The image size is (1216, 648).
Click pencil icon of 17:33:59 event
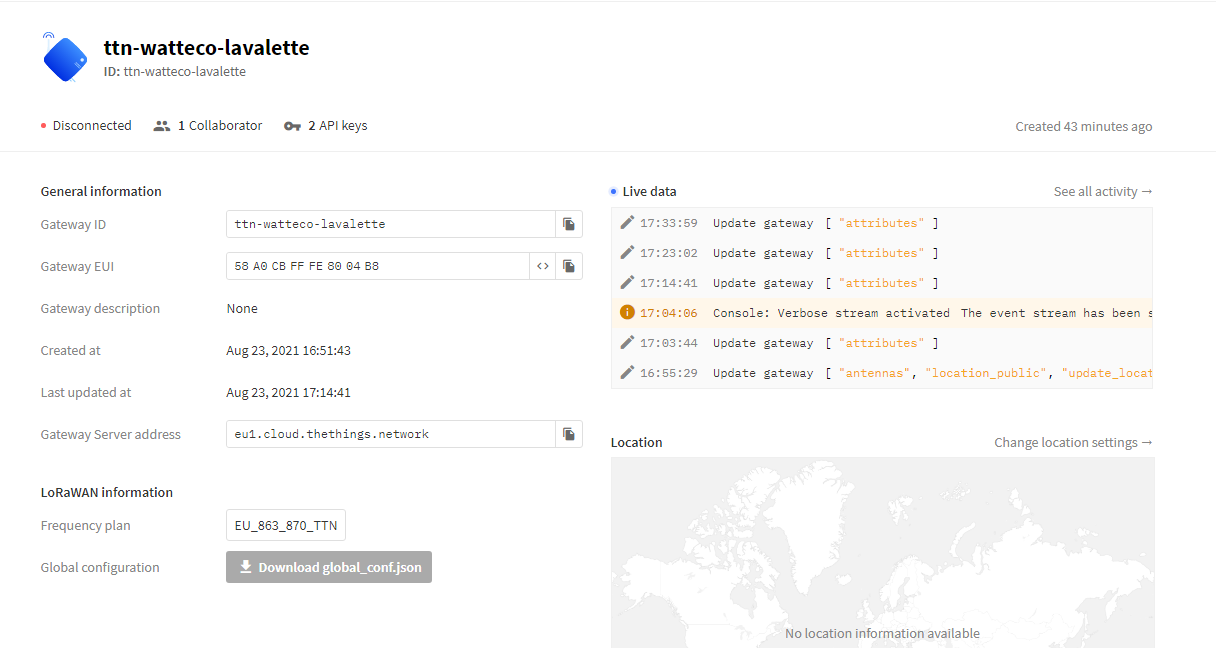pyautogui.click(x=627, y=222)
